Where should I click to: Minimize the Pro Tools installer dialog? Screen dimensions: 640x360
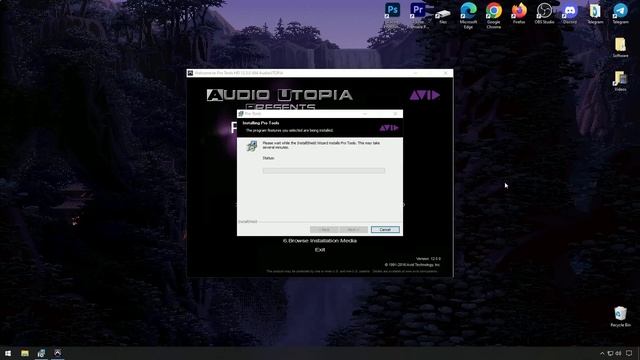(365, 114)
